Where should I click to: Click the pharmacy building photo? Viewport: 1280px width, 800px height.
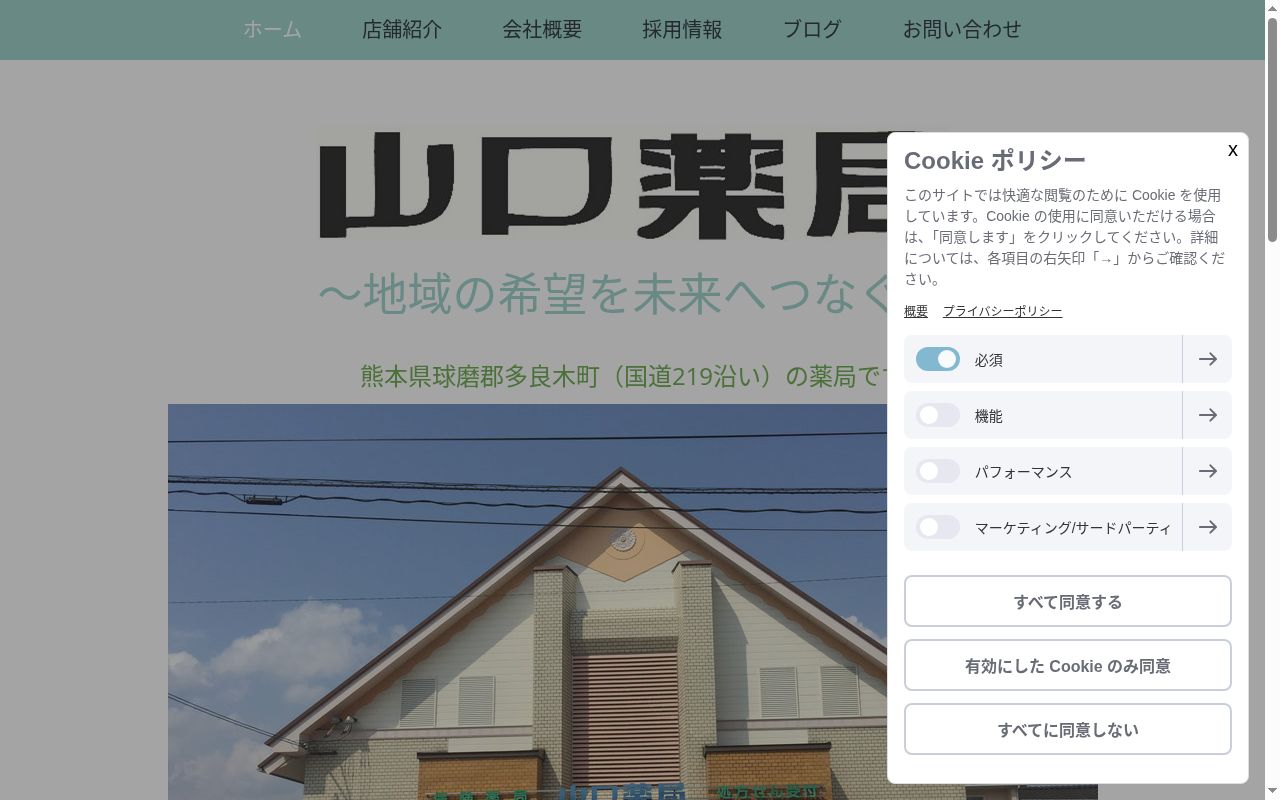click(x=527, y=602)
